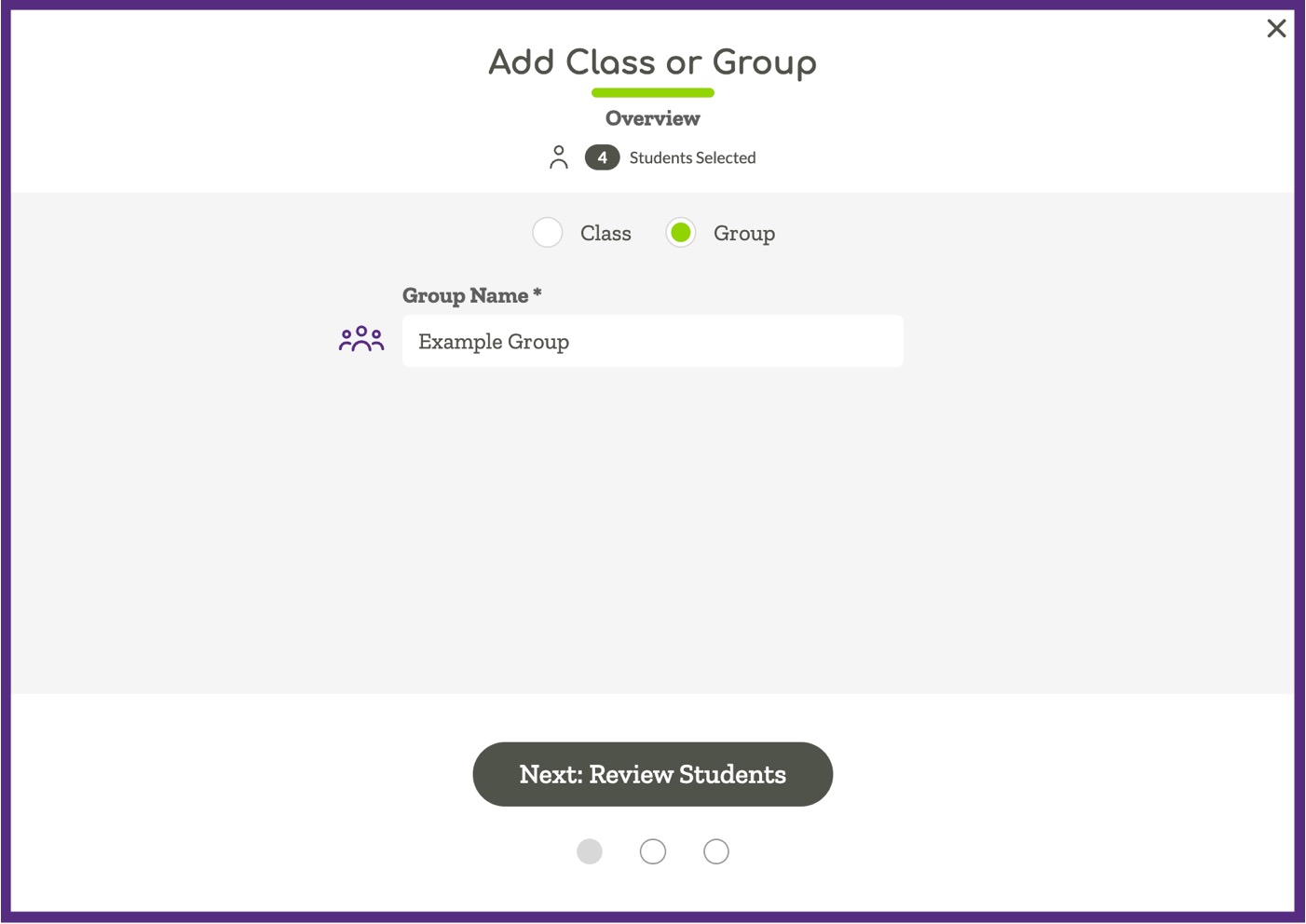
Task: Select the Group radio button
Action: pos(681,232)
